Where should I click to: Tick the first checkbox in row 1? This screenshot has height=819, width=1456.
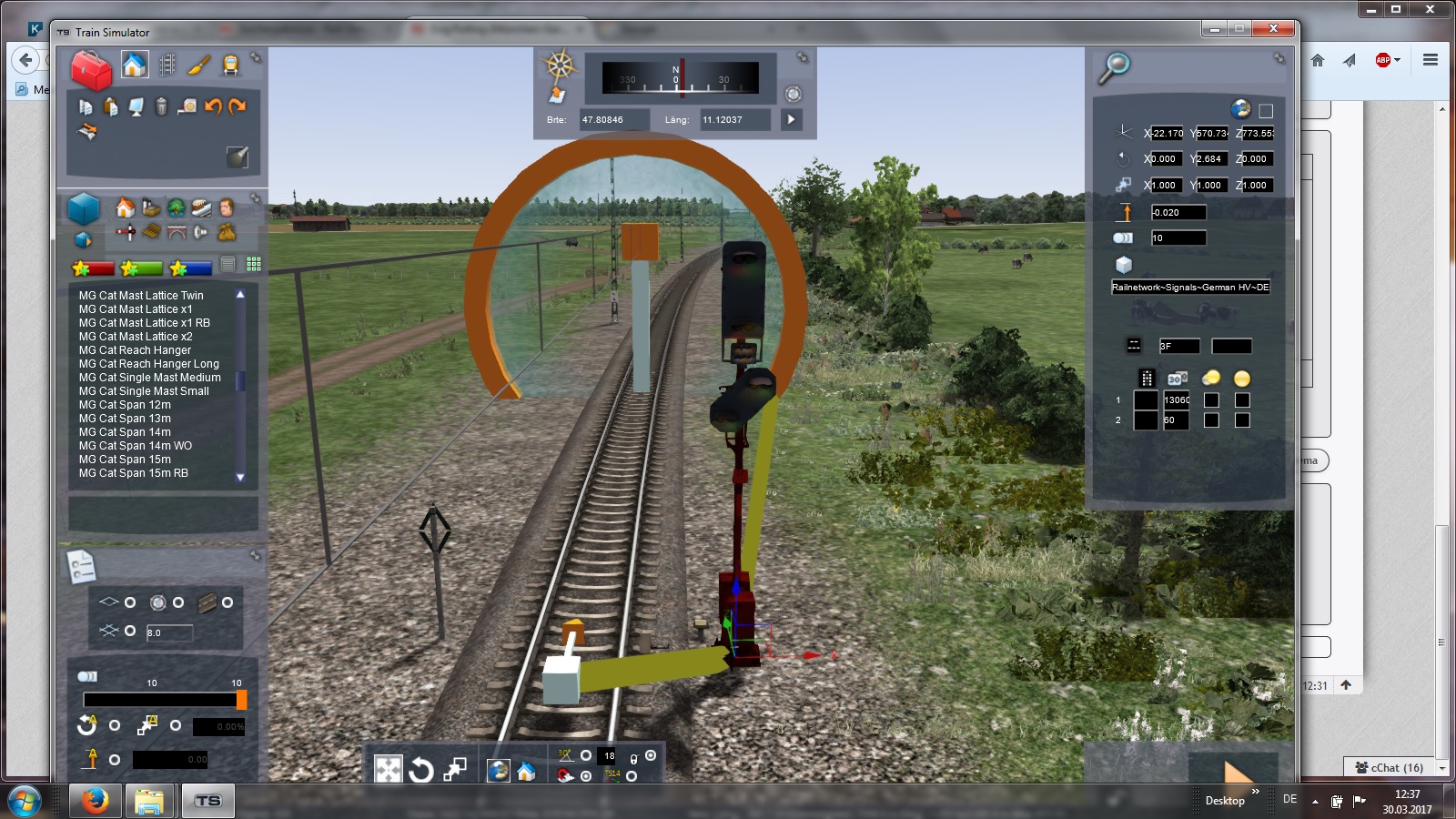[x=1211, y=400]
